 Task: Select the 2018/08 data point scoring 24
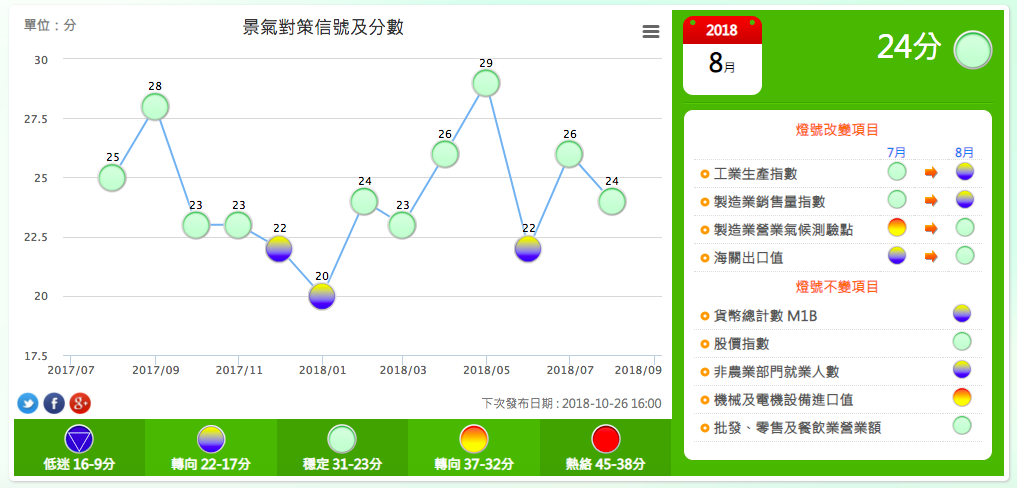pos(612,201)
